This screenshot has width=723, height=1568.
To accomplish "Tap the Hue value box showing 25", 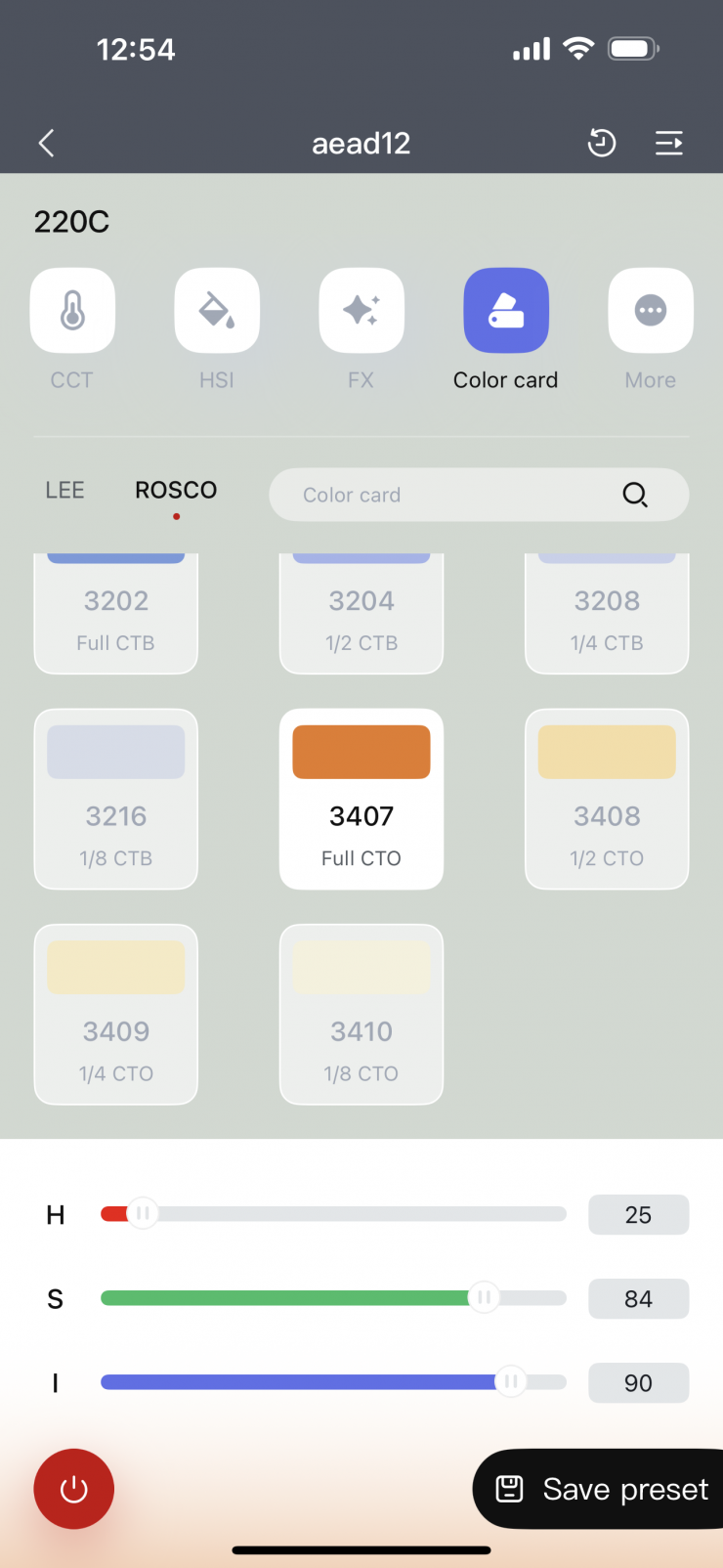I will coord(638,1215).
